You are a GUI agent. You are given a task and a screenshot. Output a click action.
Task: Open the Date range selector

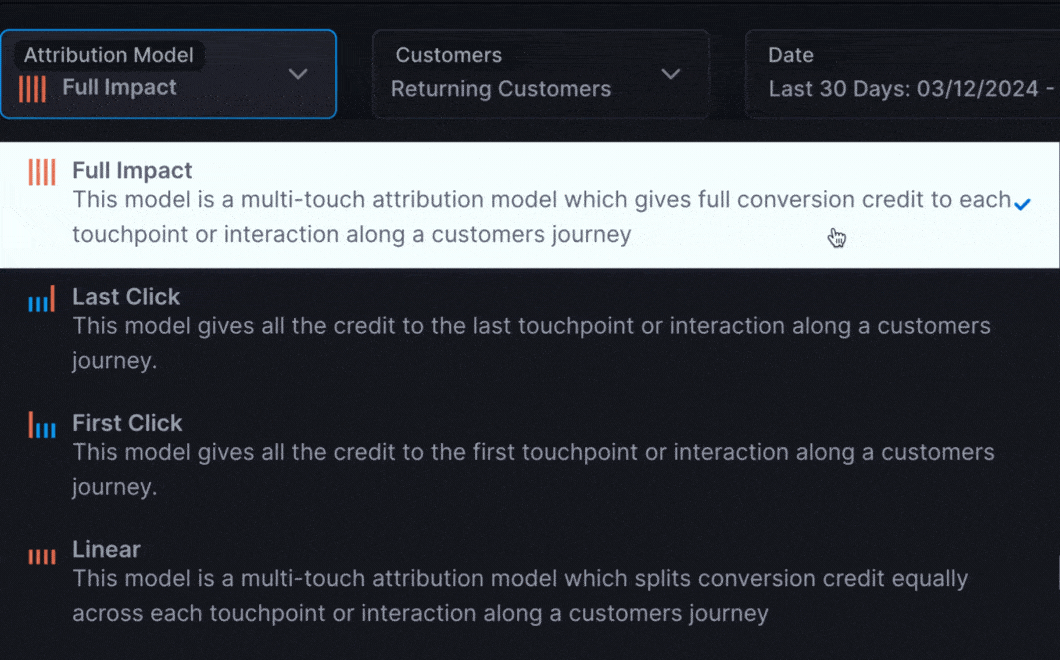[x=902, y=74]
